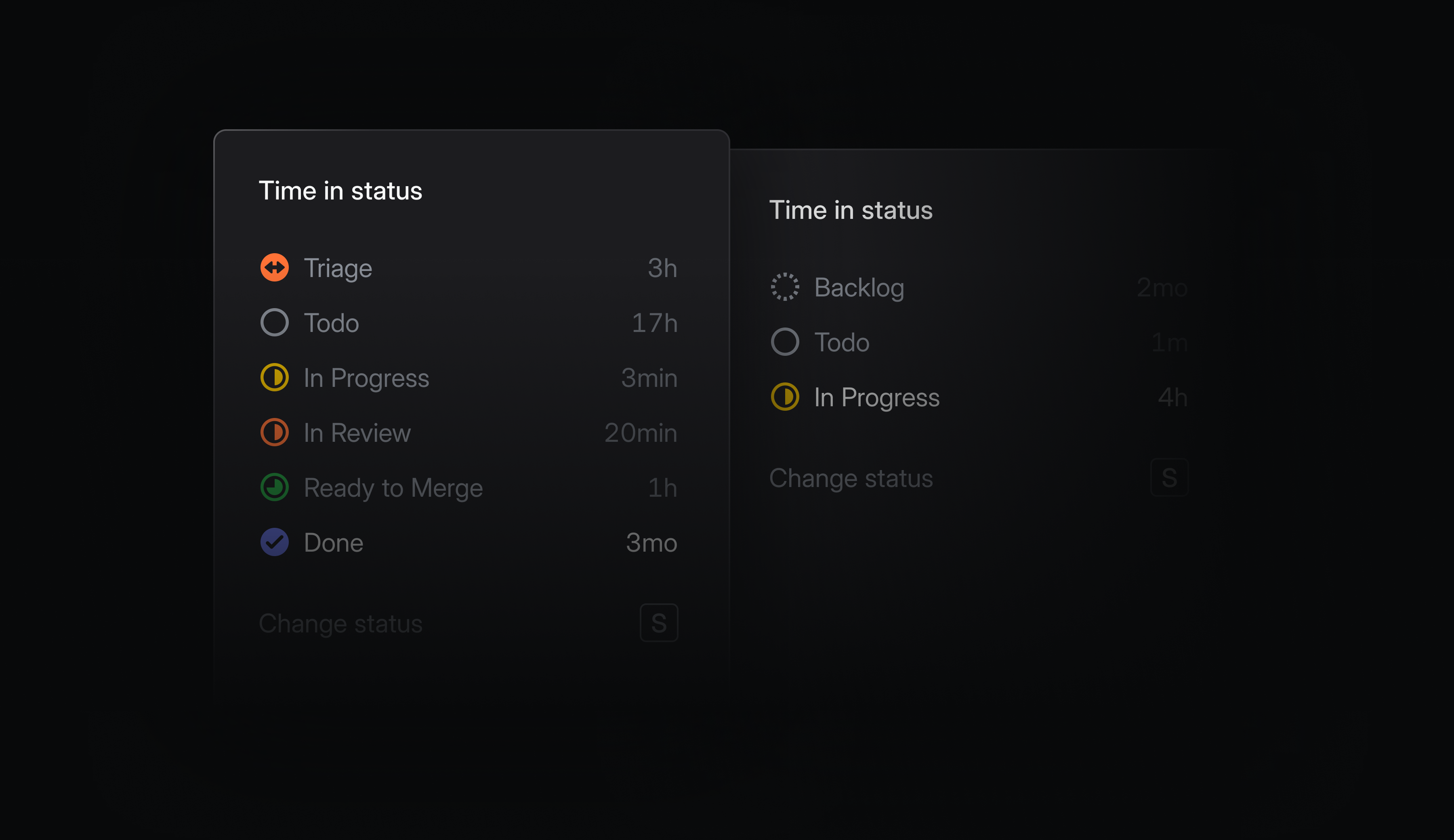The width and height of the screenshot is (1454, 840).
Task: Select the dashed Backlog status icon
Action: coord(785,286)
